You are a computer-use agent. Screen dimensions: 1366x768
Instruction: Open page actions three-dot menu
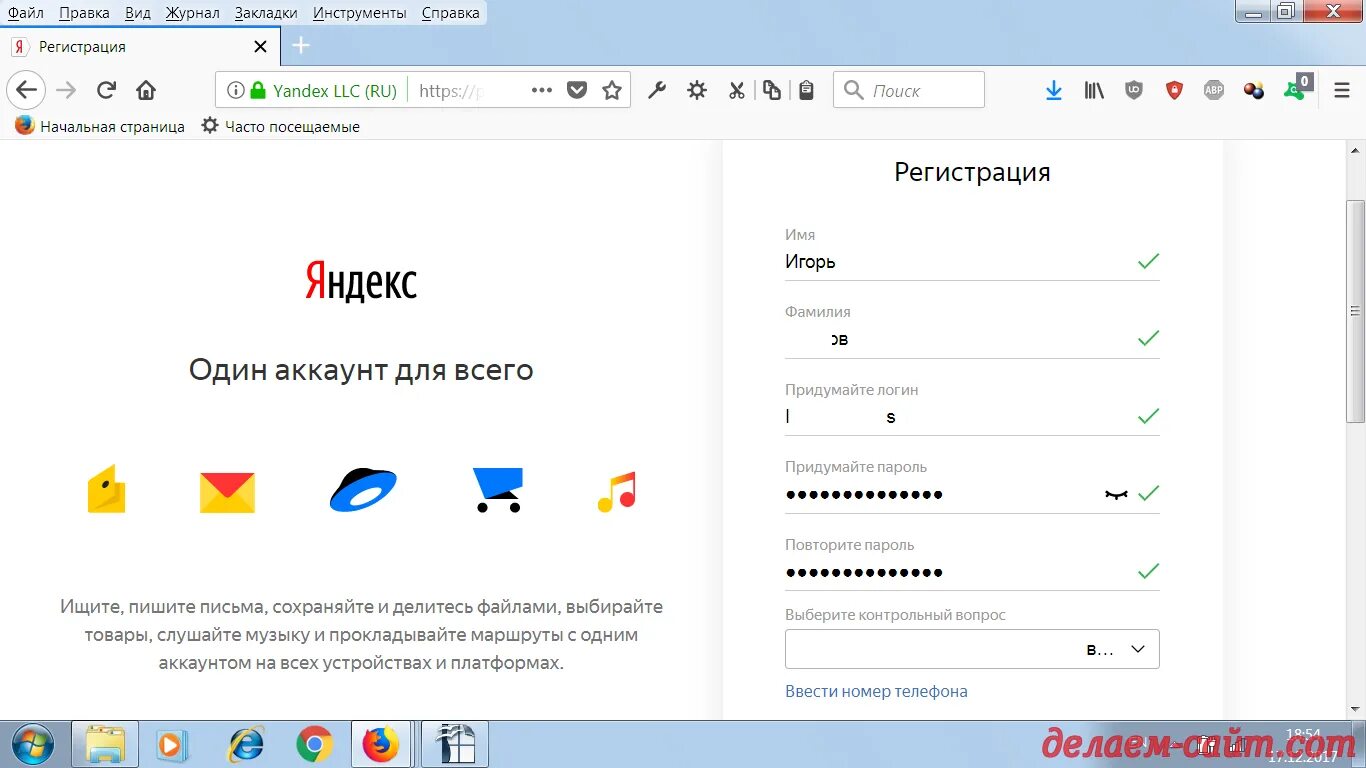click(542, 90)
